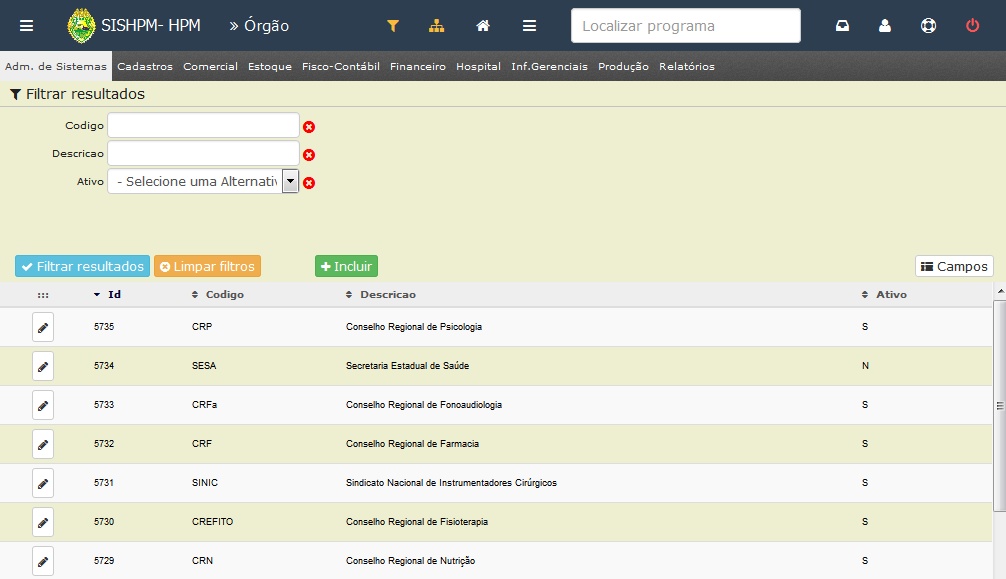Open the Inf.Gerenciais menu
This screenshot has height=579, width=1006.
(x=549, y=66)
